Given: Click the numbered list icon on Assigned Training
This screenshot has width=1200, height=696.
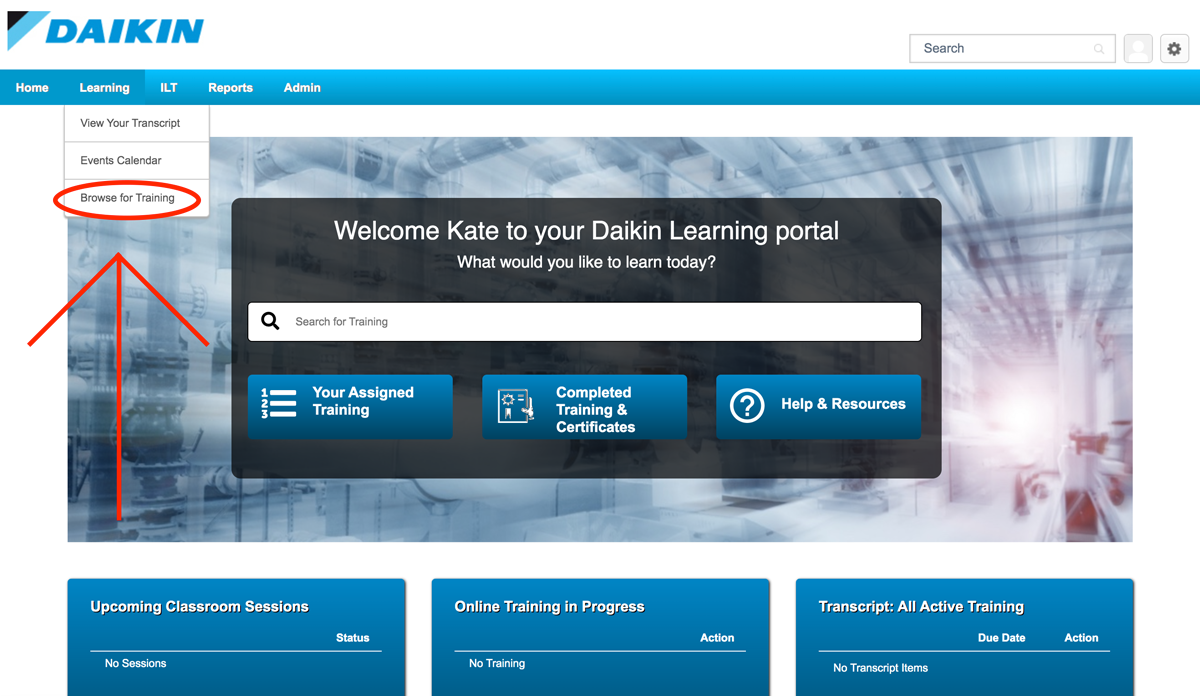Looking at the screenshot, I should (x=279, y=403).
